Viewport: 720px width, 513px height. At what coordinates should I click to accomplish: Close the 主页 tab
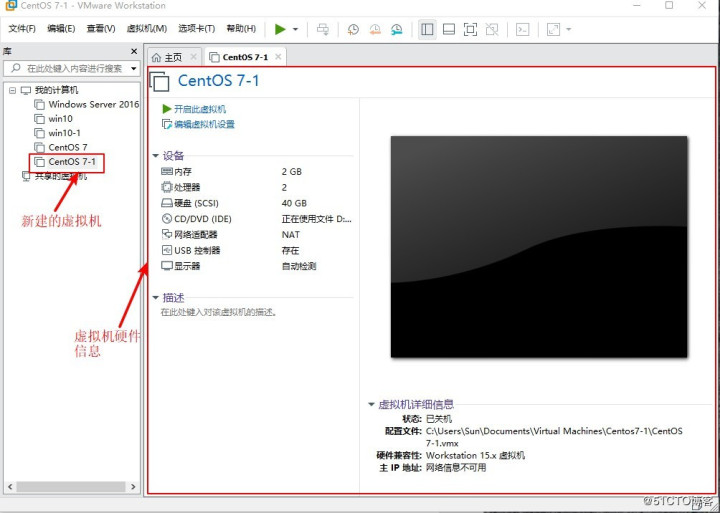tap(193, 57)
